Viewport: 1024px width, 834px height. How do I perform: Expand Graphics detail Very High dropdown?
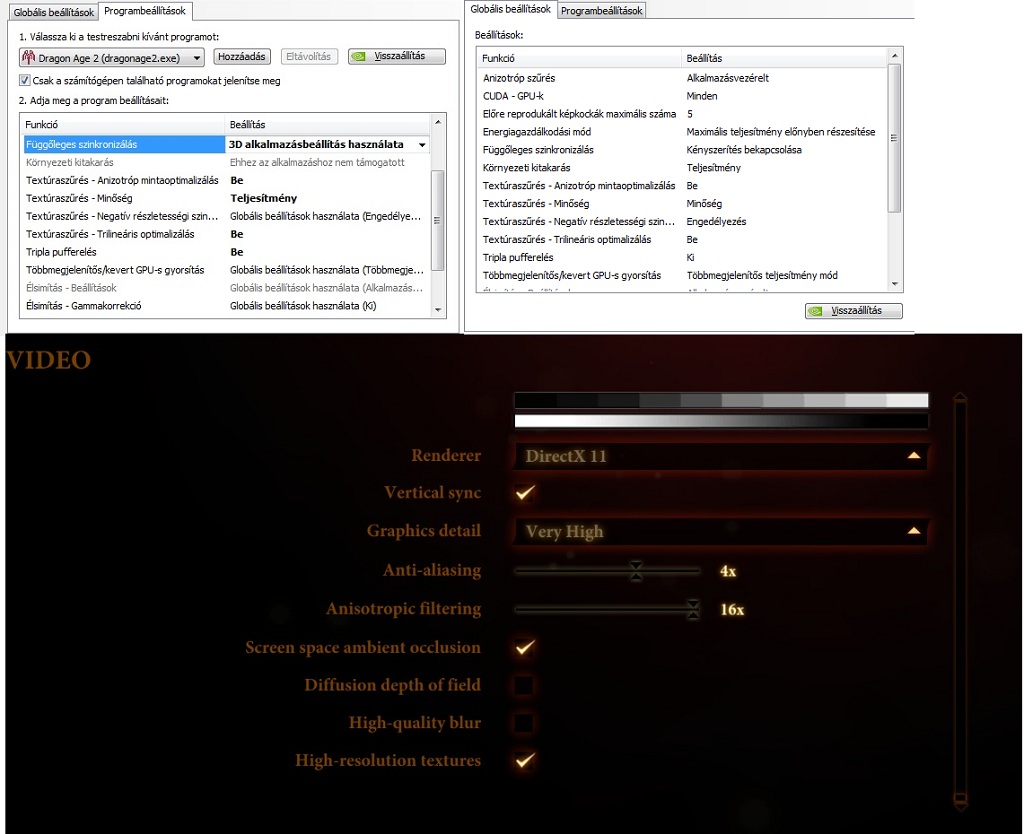pos(914,531)
